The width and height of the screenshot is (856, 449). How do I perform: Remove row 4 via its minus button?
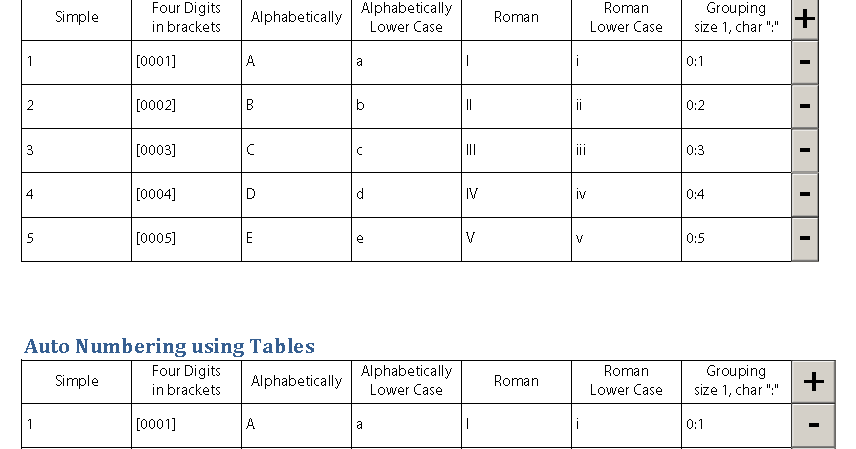[804, 194]
